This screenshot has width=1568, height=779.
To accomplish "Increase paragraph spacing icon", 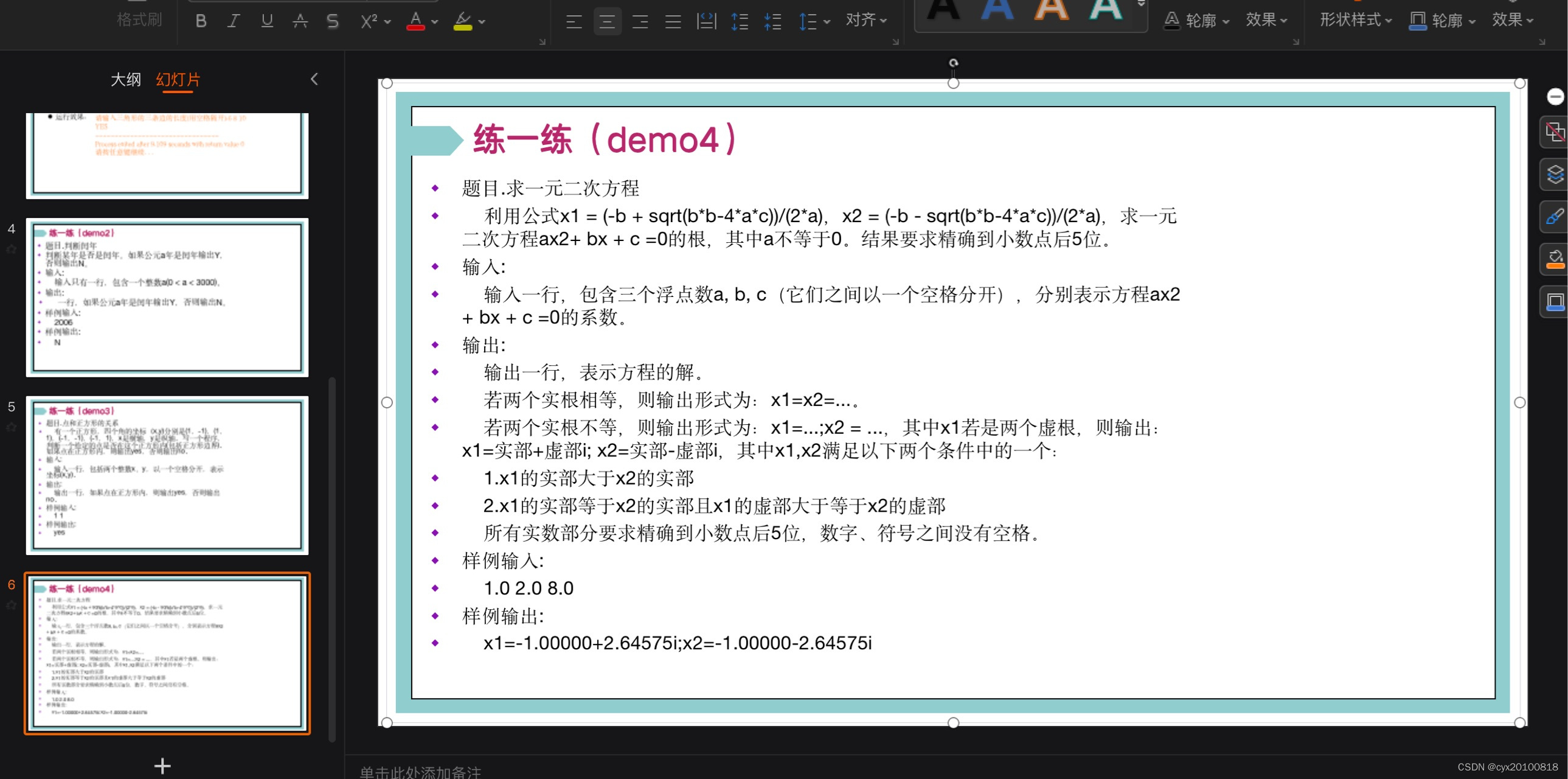I will click(x=740, y=22).
